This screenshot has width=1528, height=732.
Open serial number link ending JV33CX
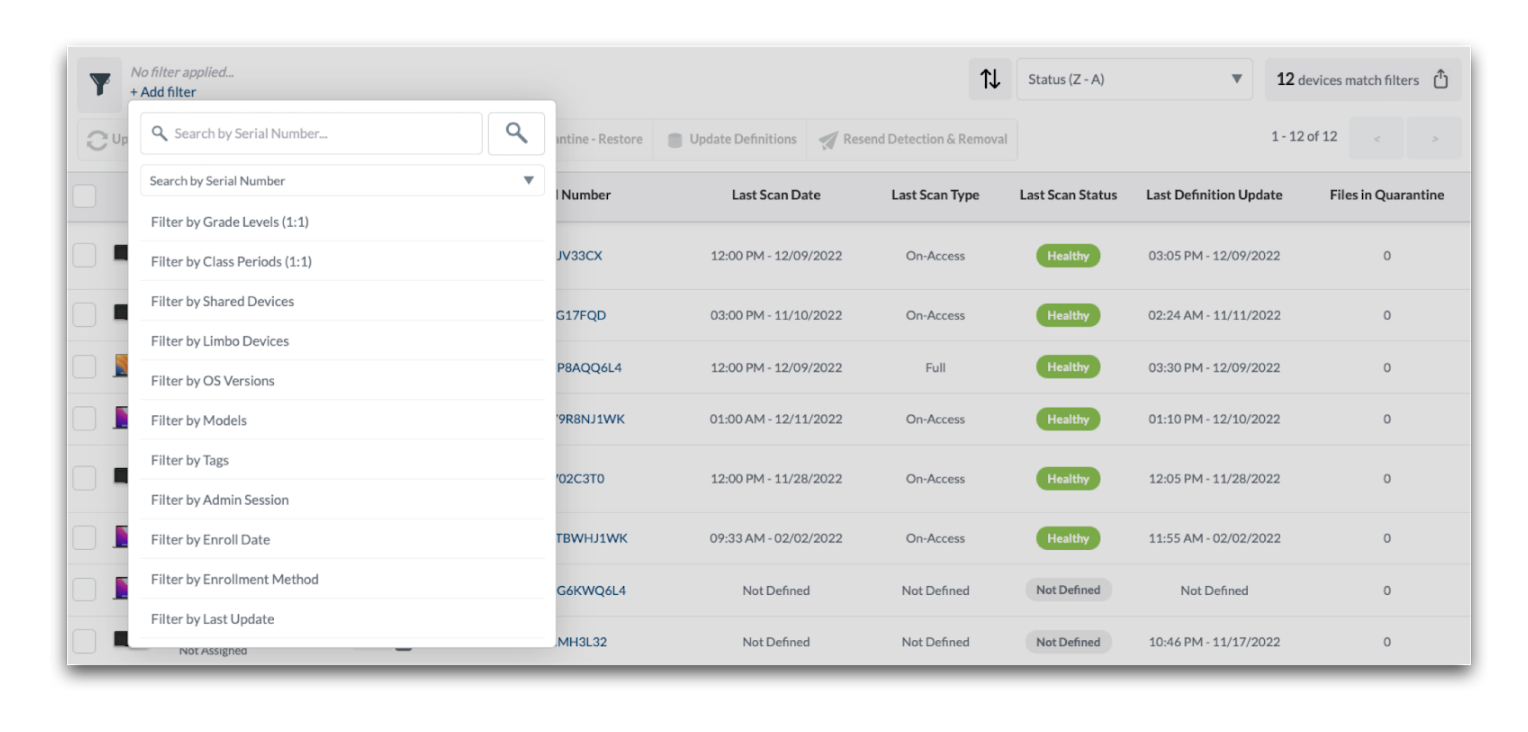point(579,256)
